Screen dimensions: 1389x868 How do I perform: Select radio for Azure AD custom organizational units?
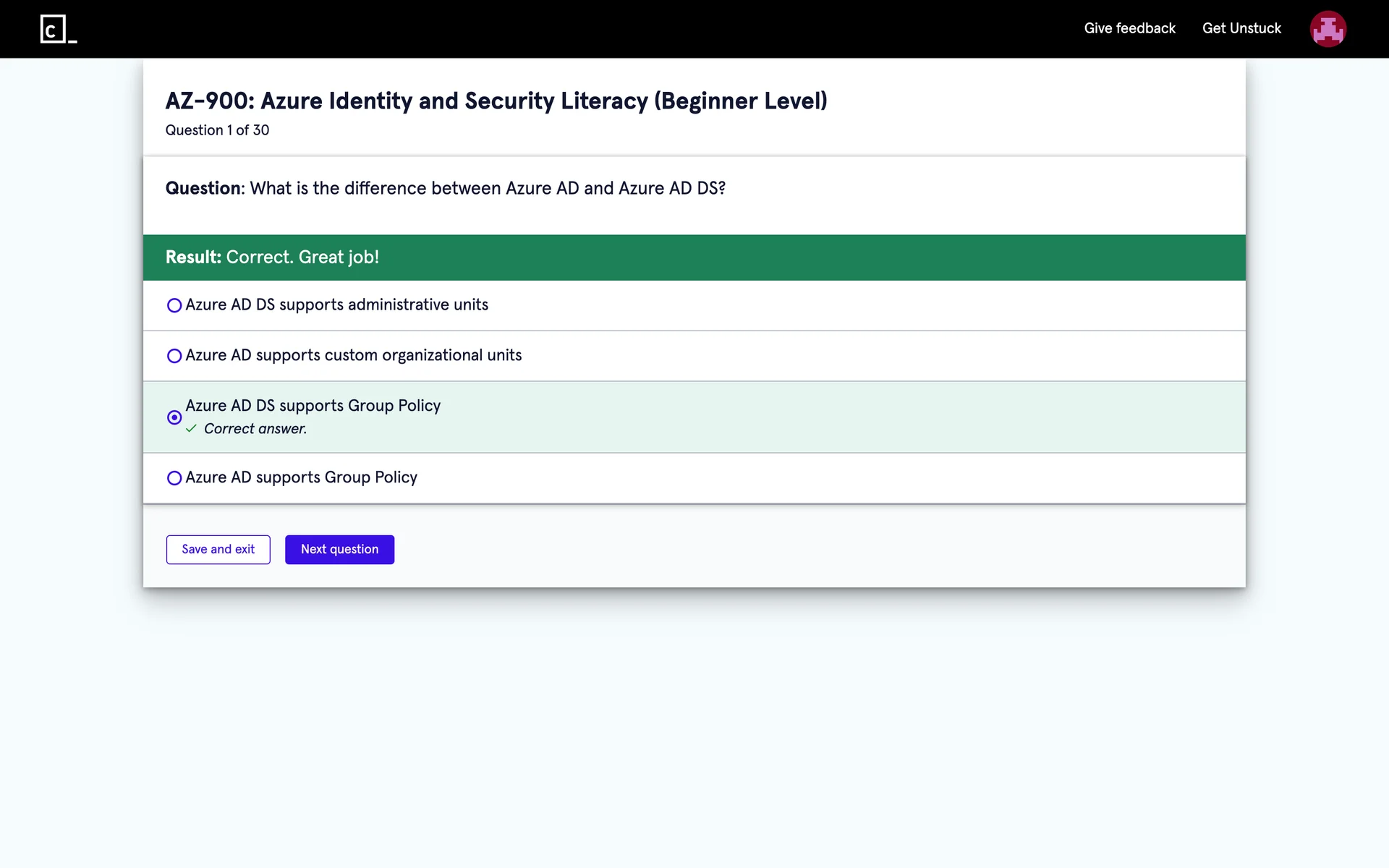(x=174, y=356)
